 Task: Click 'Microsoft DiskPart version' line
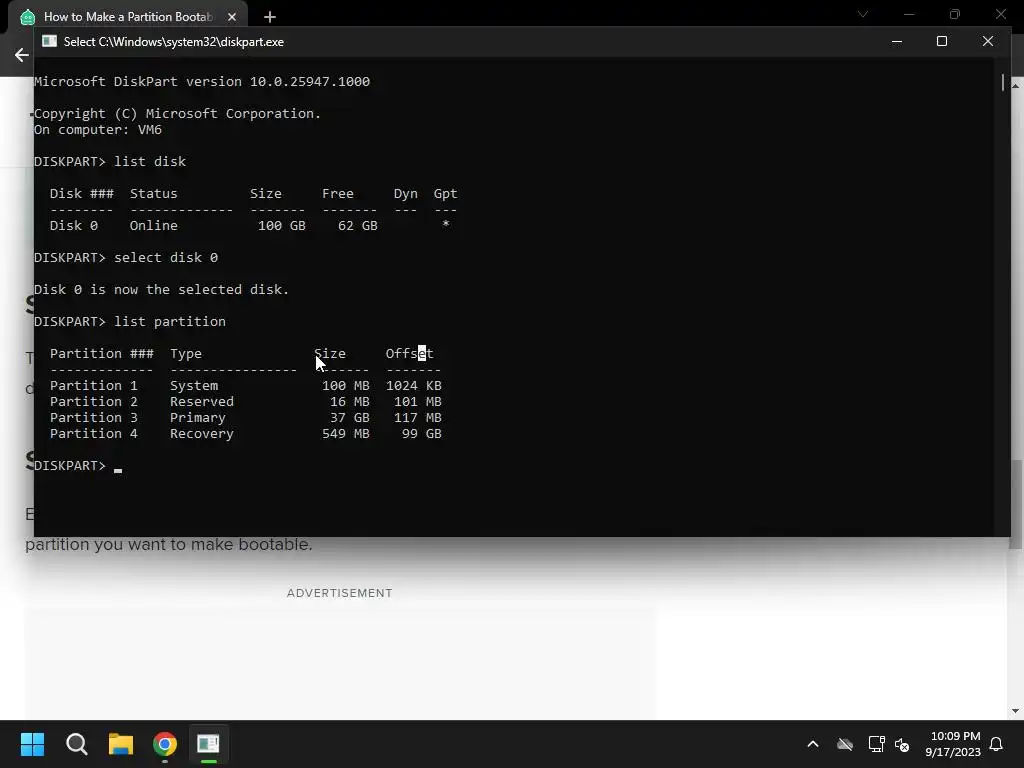click(x=202, y=81)
